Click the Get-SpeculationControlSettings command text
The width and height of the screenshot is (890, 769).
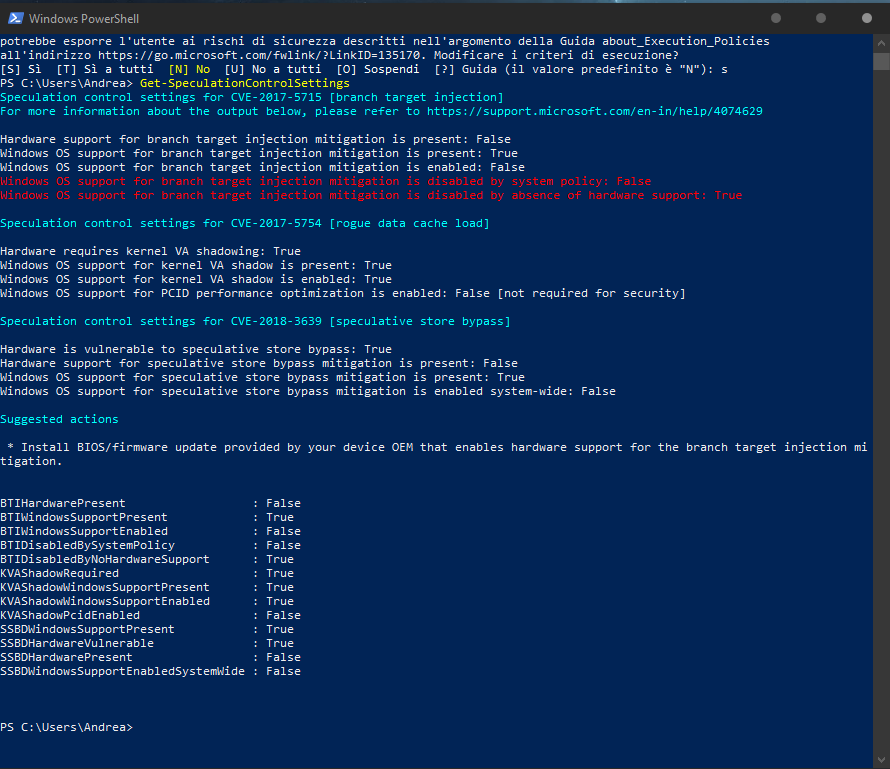click(245, 83)
